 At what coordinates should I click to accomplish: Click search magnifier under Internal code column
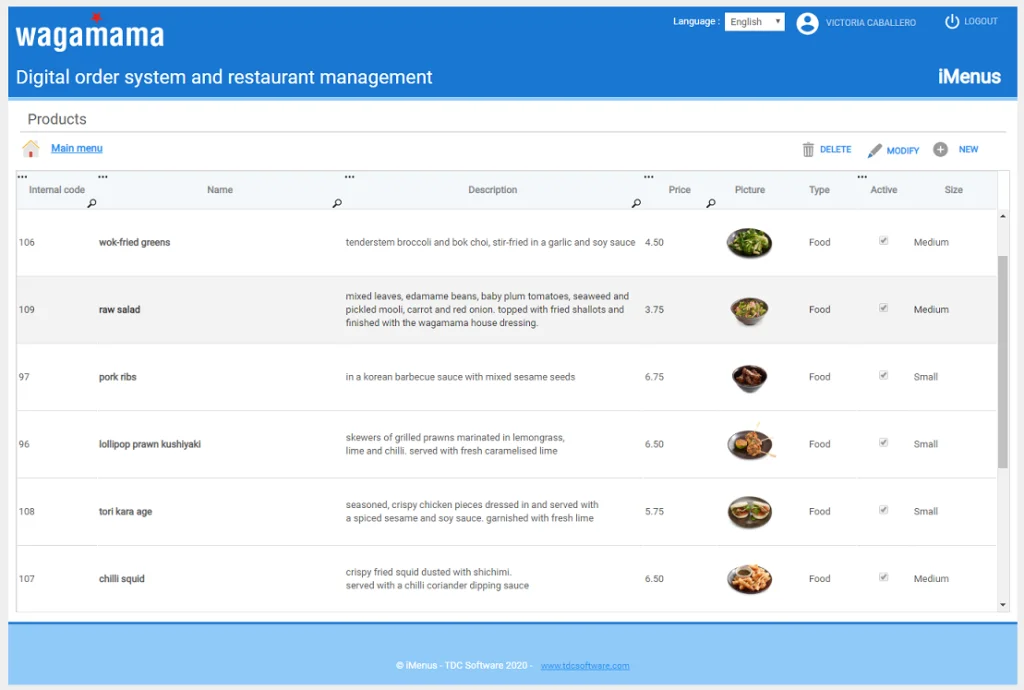click(92, 204)
